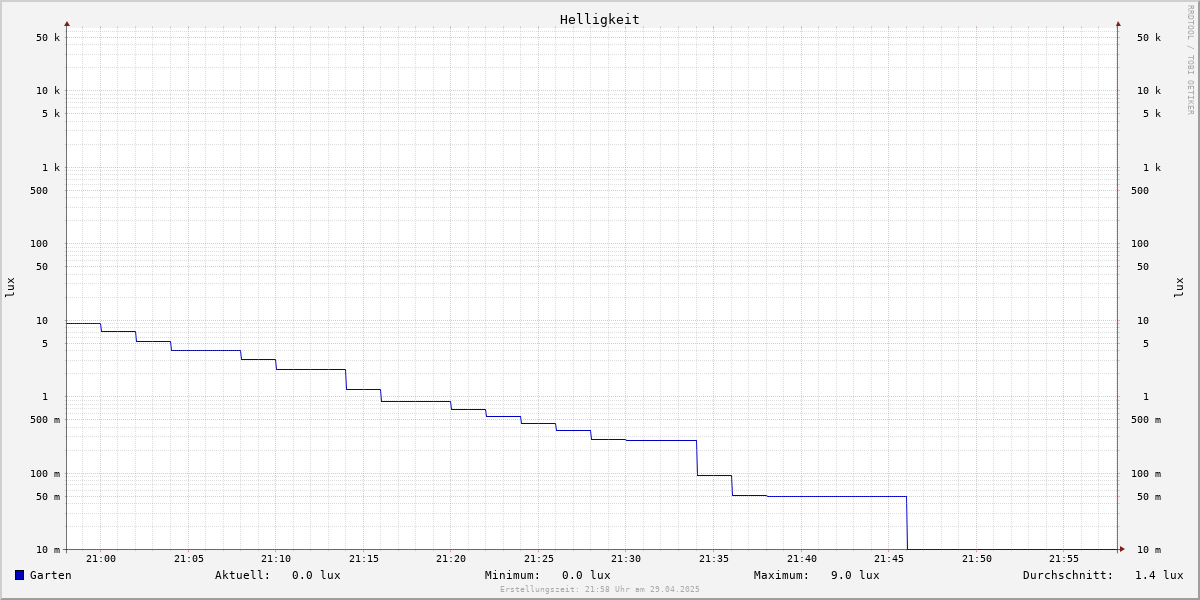Click the "Erstellungszeit: 21:58 Uhr" timestamp line
Image resolution: width=1200 pixels, height=600 pixels.
[600, 589]
